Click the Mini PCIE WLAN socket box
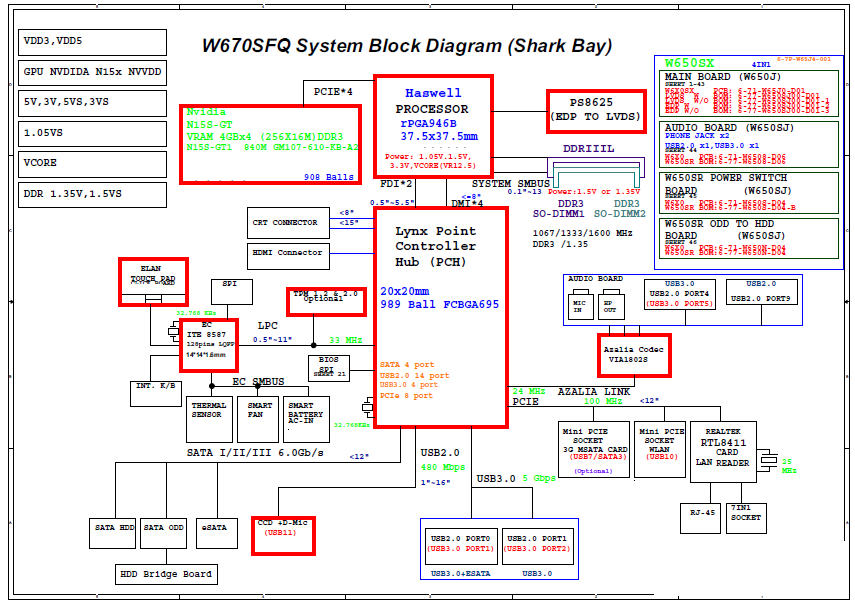The image size is (855, 605). [660, 449]
